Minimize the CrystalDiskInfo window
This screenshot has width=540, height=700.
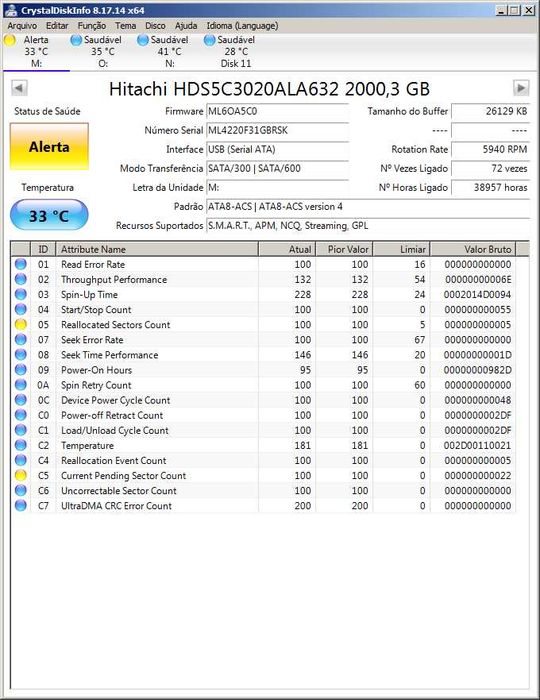click(501, 10)
